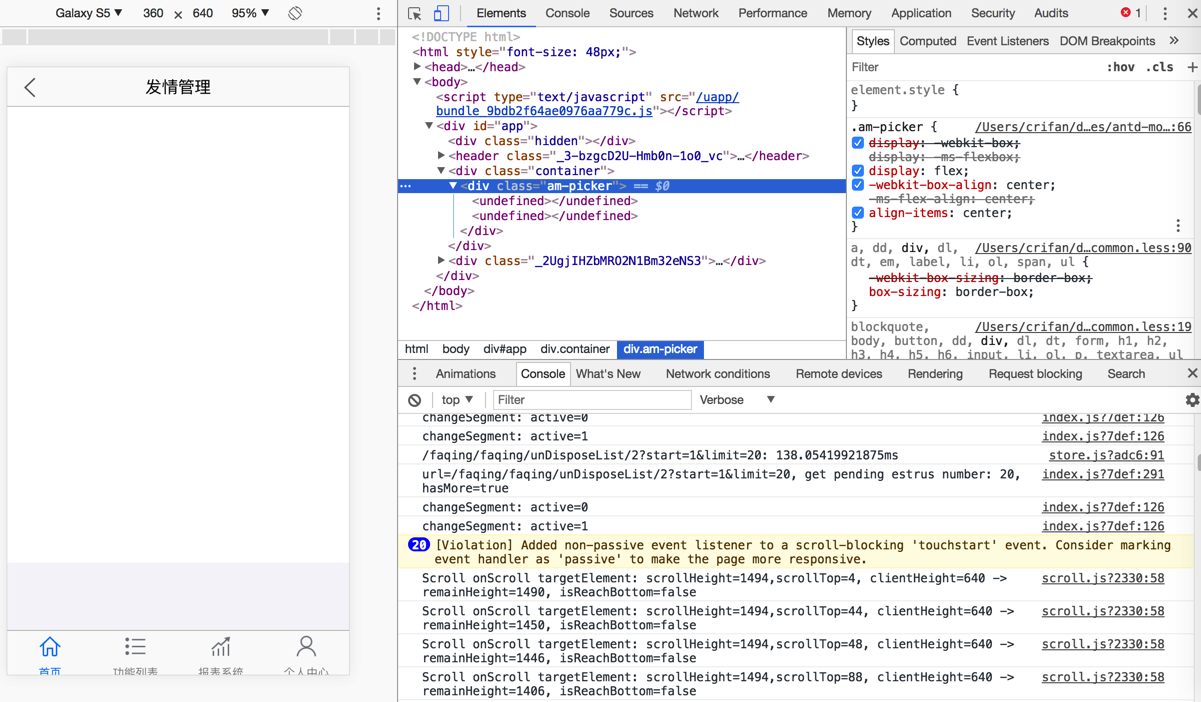Open the common.less:90 source link

pyautogui.click(x=1083, y=247)
